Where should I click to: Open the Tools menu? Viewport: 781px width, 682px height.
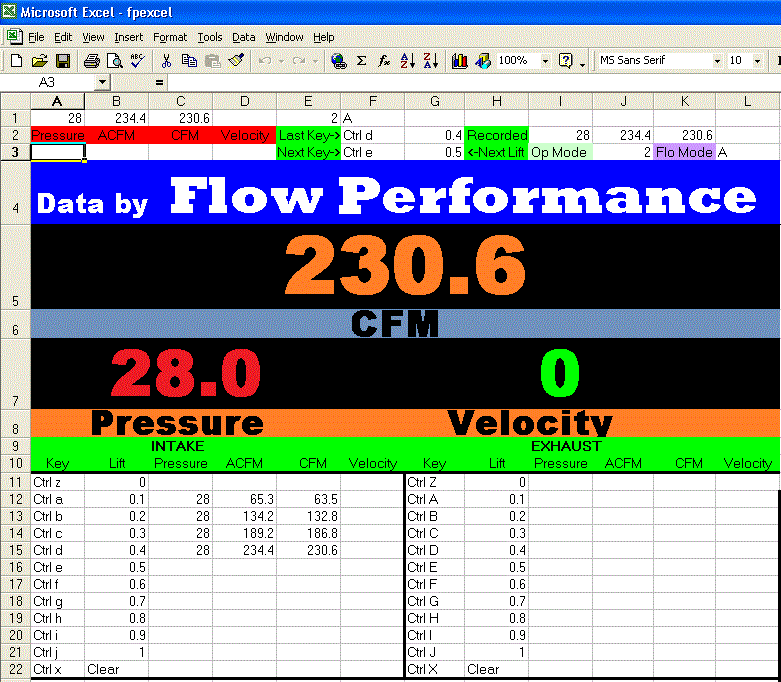210,37
